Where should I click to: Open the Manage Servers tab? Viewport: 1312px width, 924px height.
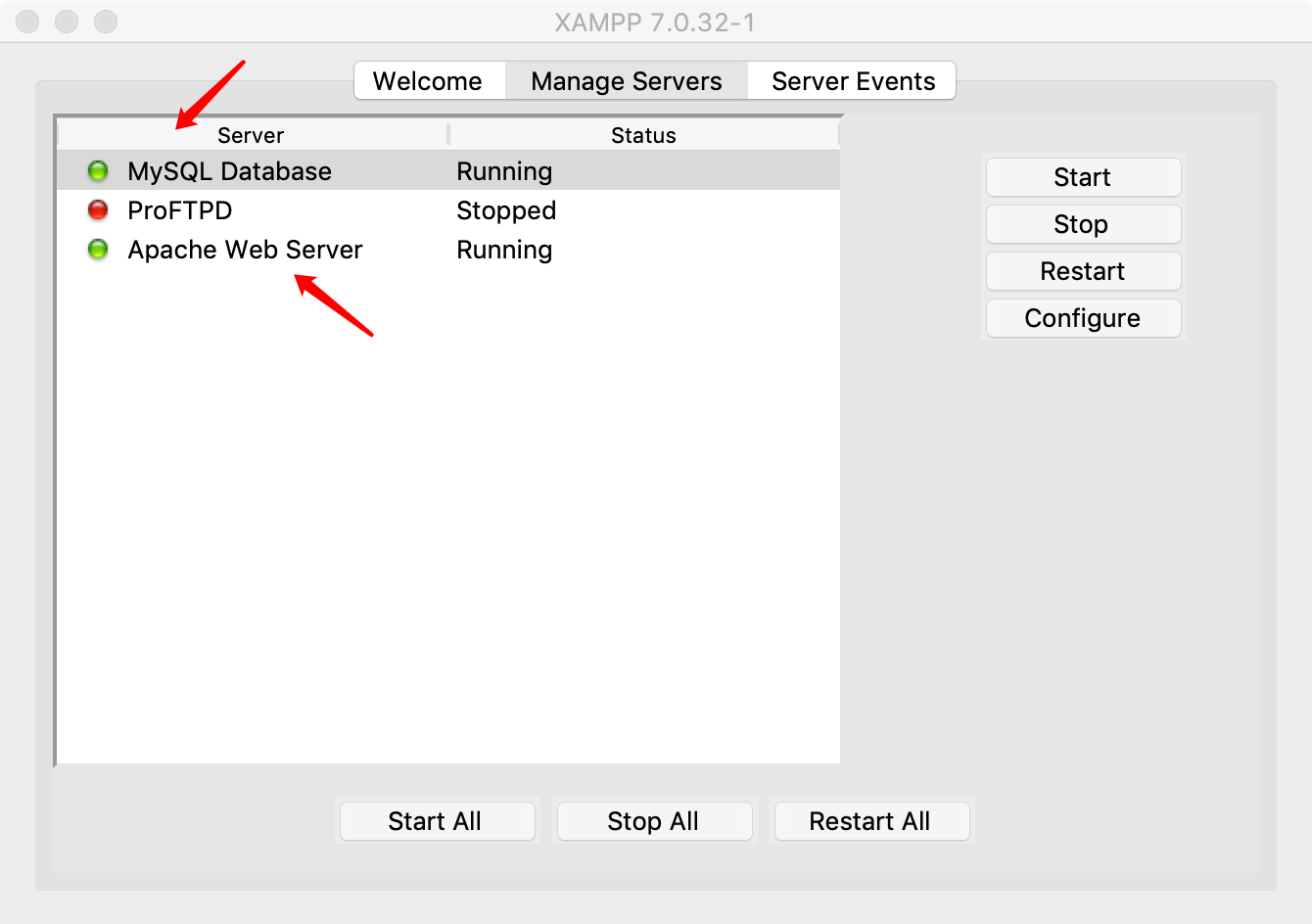click(627, 80)
